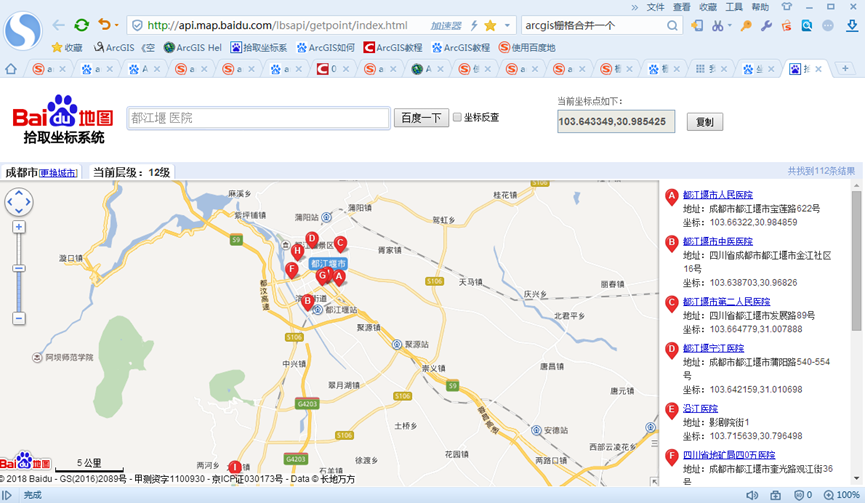The height and width of the screenshot is (503, 865).
Task: Open the undo-close dropdown arrow beside refresh
Action: point(116,25)
